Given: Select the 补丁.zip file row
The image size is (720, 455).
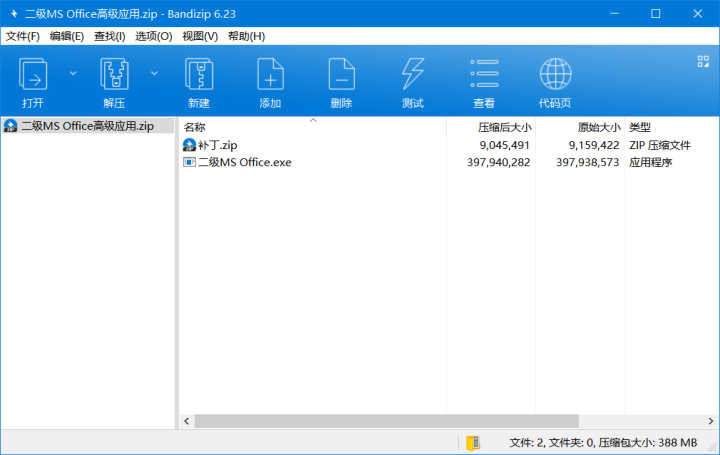Looking at the screenshot, I should 217,145.
